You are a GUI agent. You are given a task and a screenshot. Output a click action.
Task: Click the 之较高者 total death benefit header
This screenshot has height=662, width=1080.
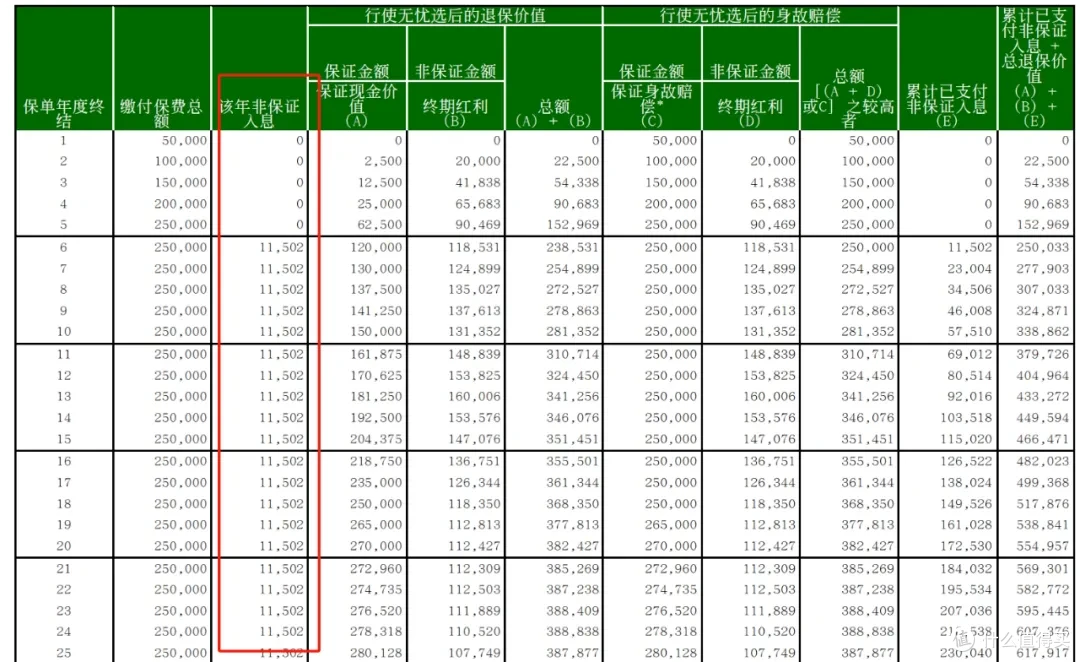[849, 98]
